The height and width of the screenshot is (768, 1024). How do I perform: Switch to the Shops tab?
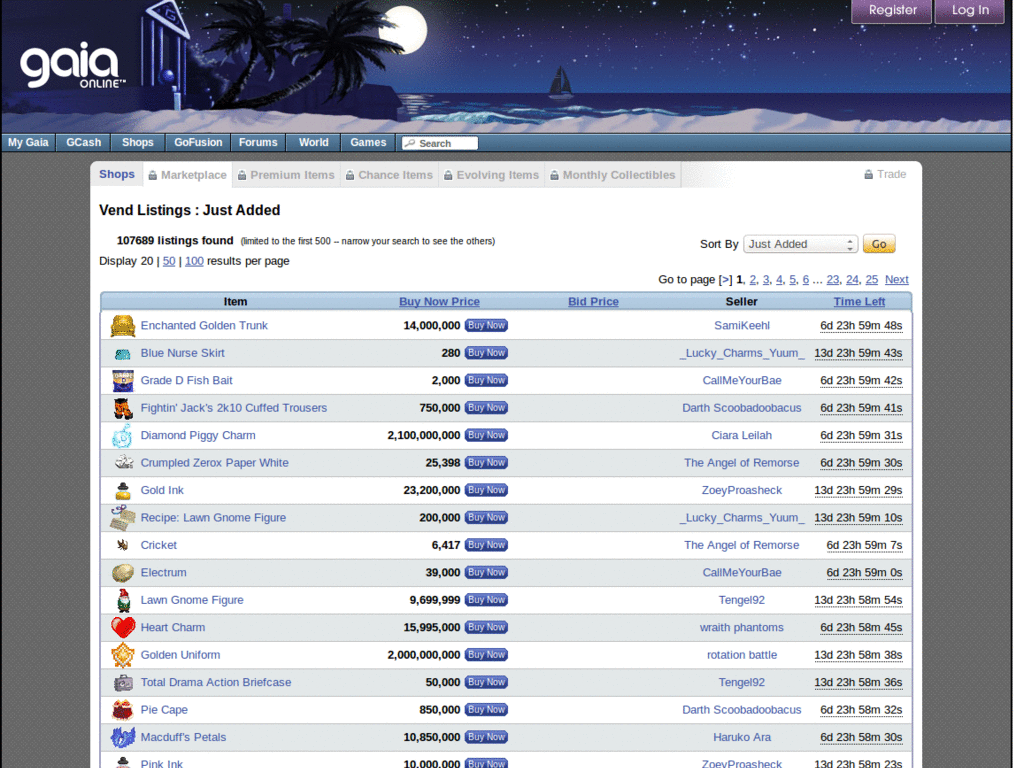click(117, 174)
